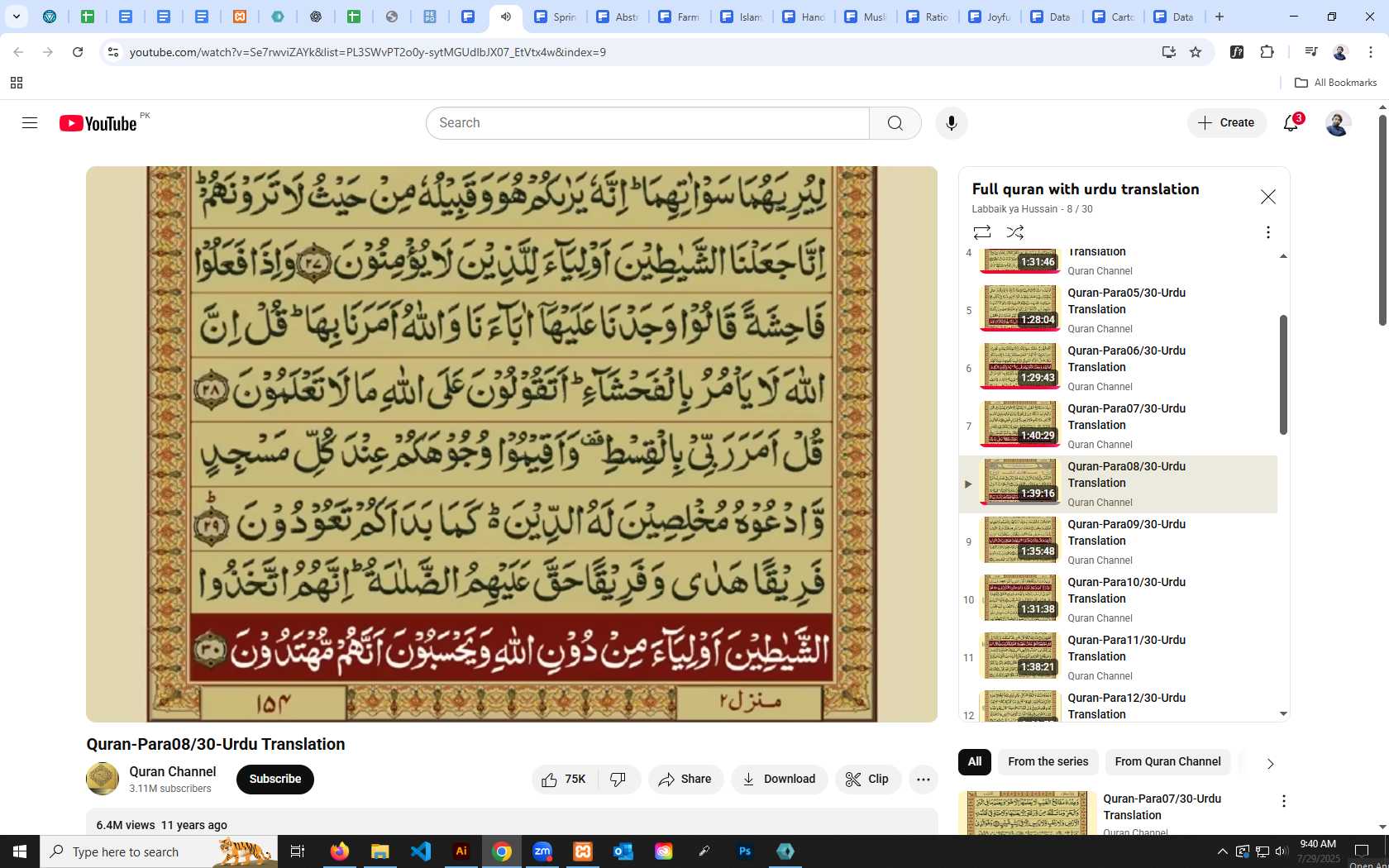Image resolution: width=1389 pixels, height=868 pixels.
Task: Open Quran-Para07/30 playlist thumbnail
Action: click(x=1019, y=424)
